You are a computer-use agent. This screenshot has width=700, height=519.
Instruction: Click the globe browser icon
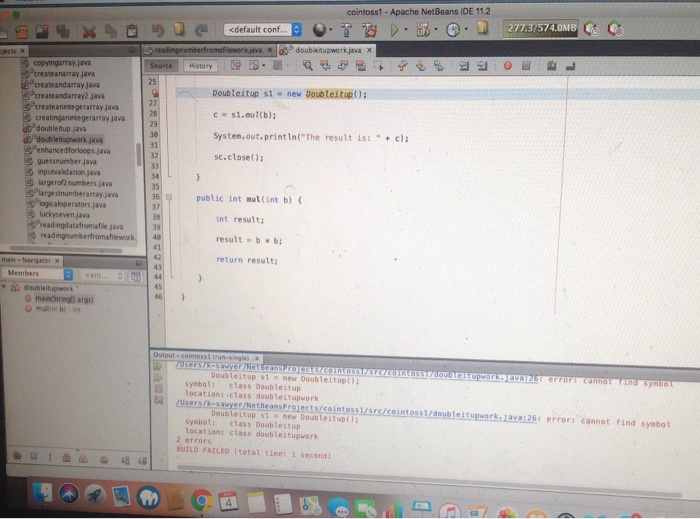pos(319,29)
